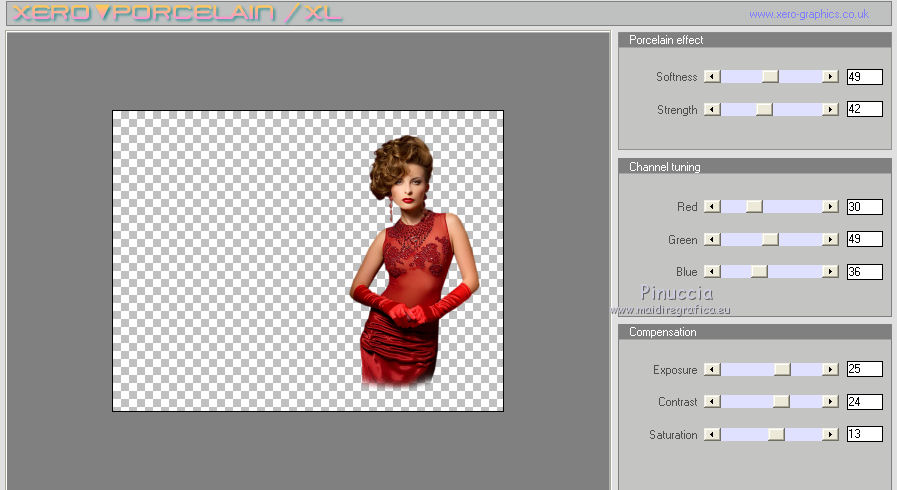897x490 pixels.
Task: Click the Green label
Action: [x=682, y=240]
